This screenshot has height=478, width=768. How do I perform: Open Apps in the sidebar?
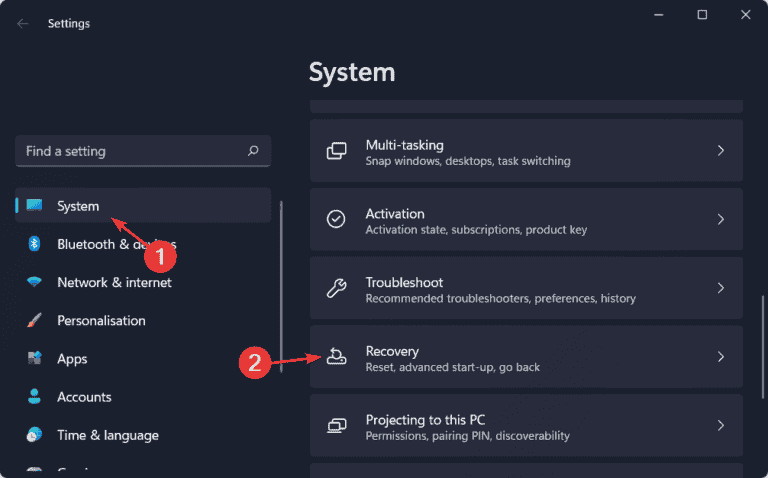(x=72, y=359)
